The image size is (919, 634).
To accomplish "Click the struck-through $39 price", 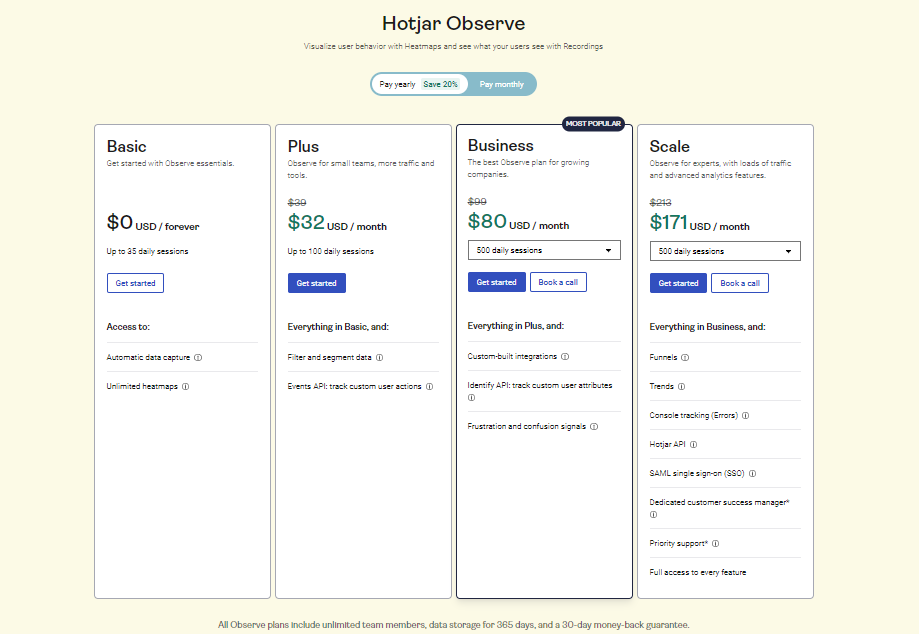I will (x=297, y=203).
